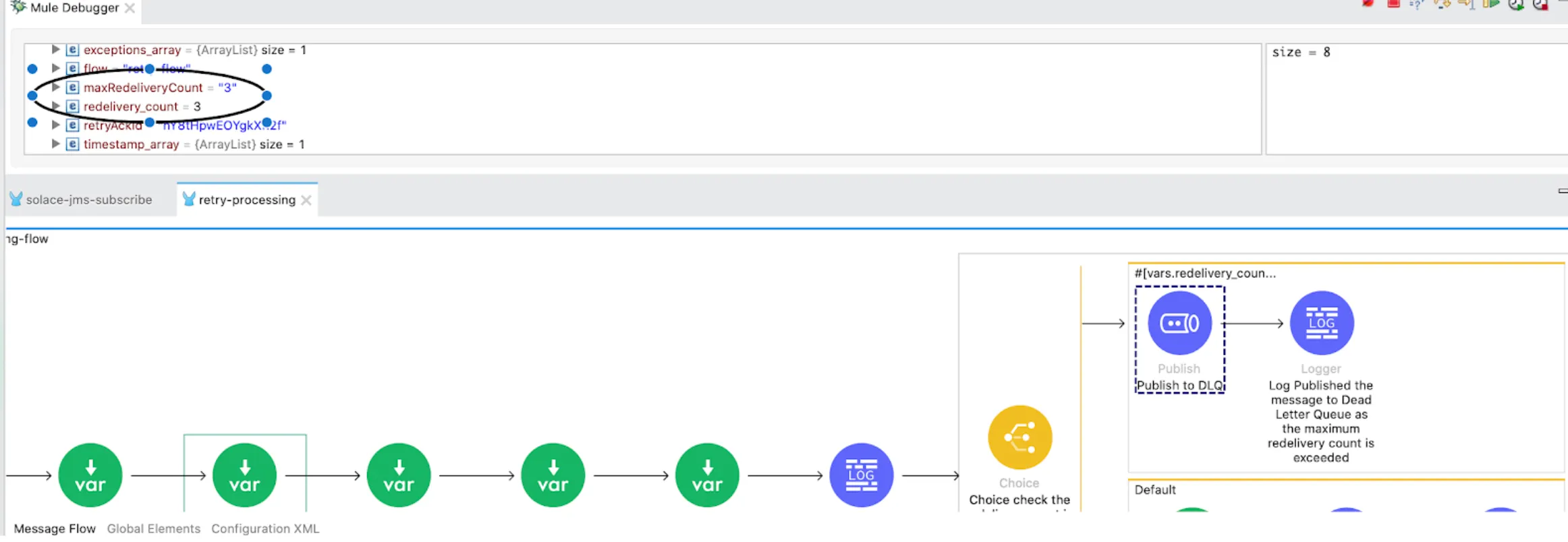Click the Evaluate expression question-mark icon
1568x542 pixels.
(x=1416, y=4)
